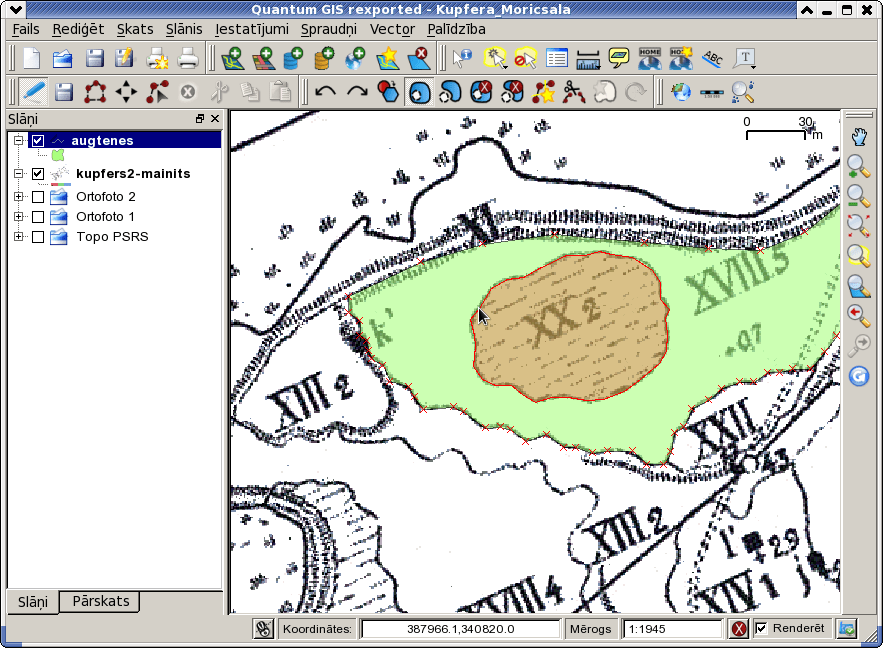Refresh map view blue icon
This screenshot has width=883, height=648.
point(859,376)
